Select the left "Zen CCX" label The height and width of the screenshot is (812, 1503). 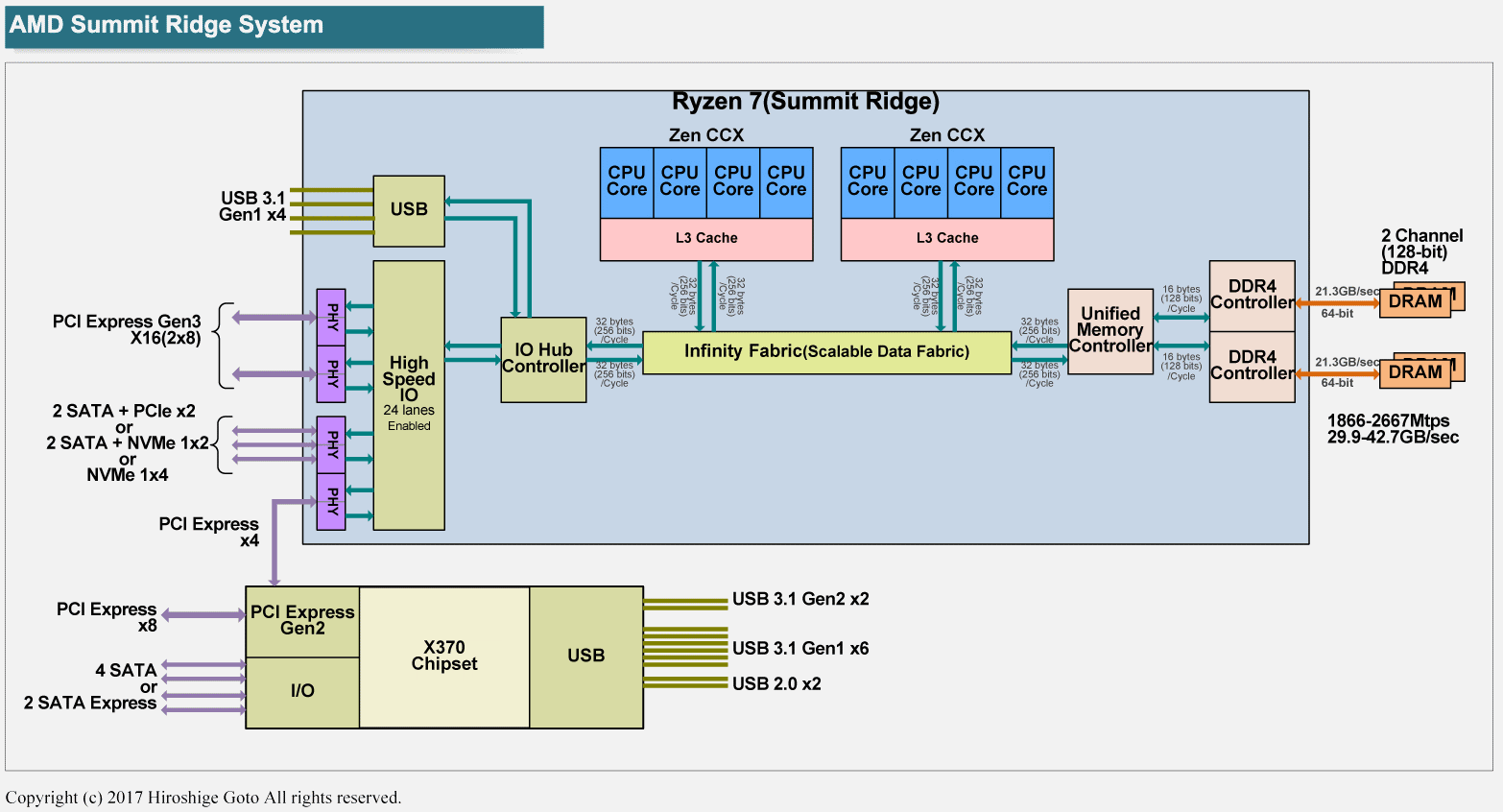(x=706, y=135)
